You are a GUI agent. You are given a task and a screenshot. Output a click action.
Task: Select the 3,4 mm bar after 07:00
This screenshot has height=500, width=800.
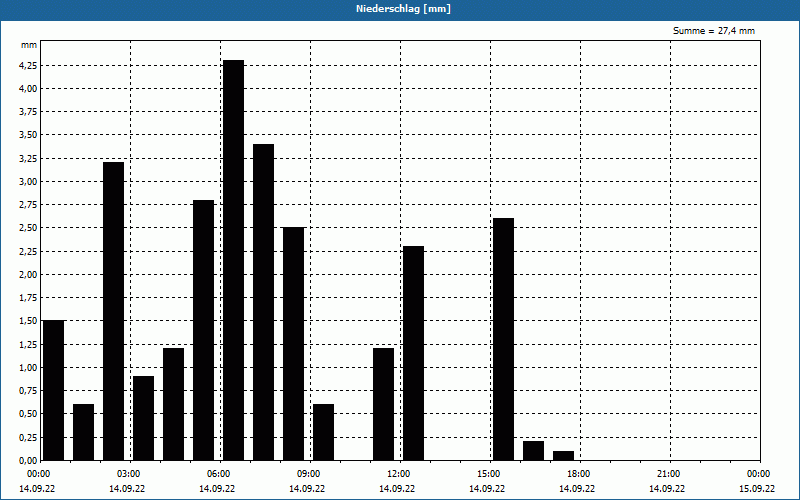pyautogui.click(x=263, y=302)
